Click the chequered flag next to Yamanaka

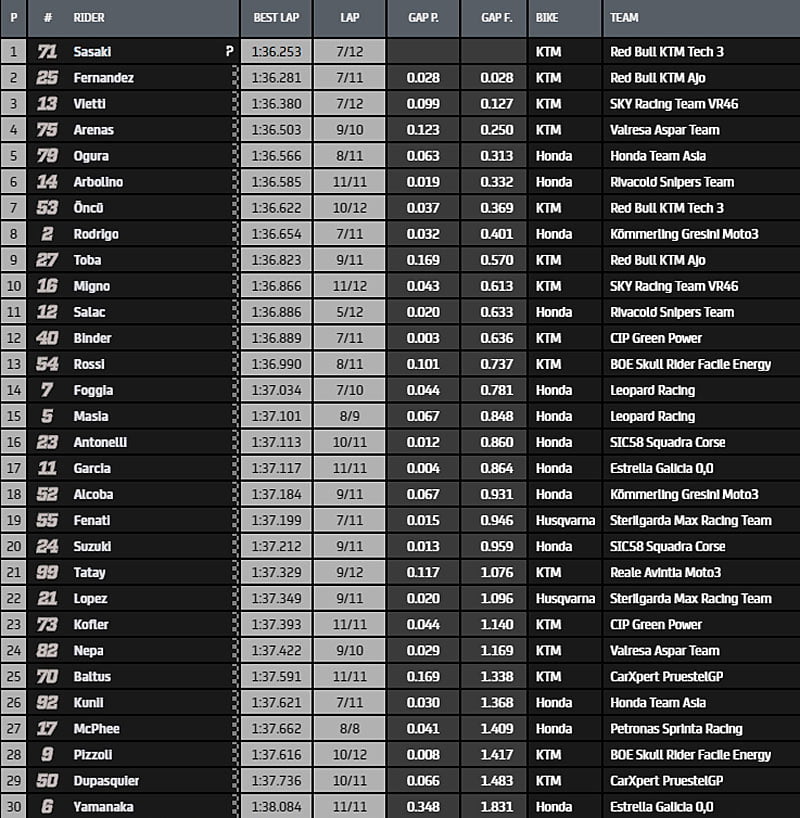click(235, 806)
